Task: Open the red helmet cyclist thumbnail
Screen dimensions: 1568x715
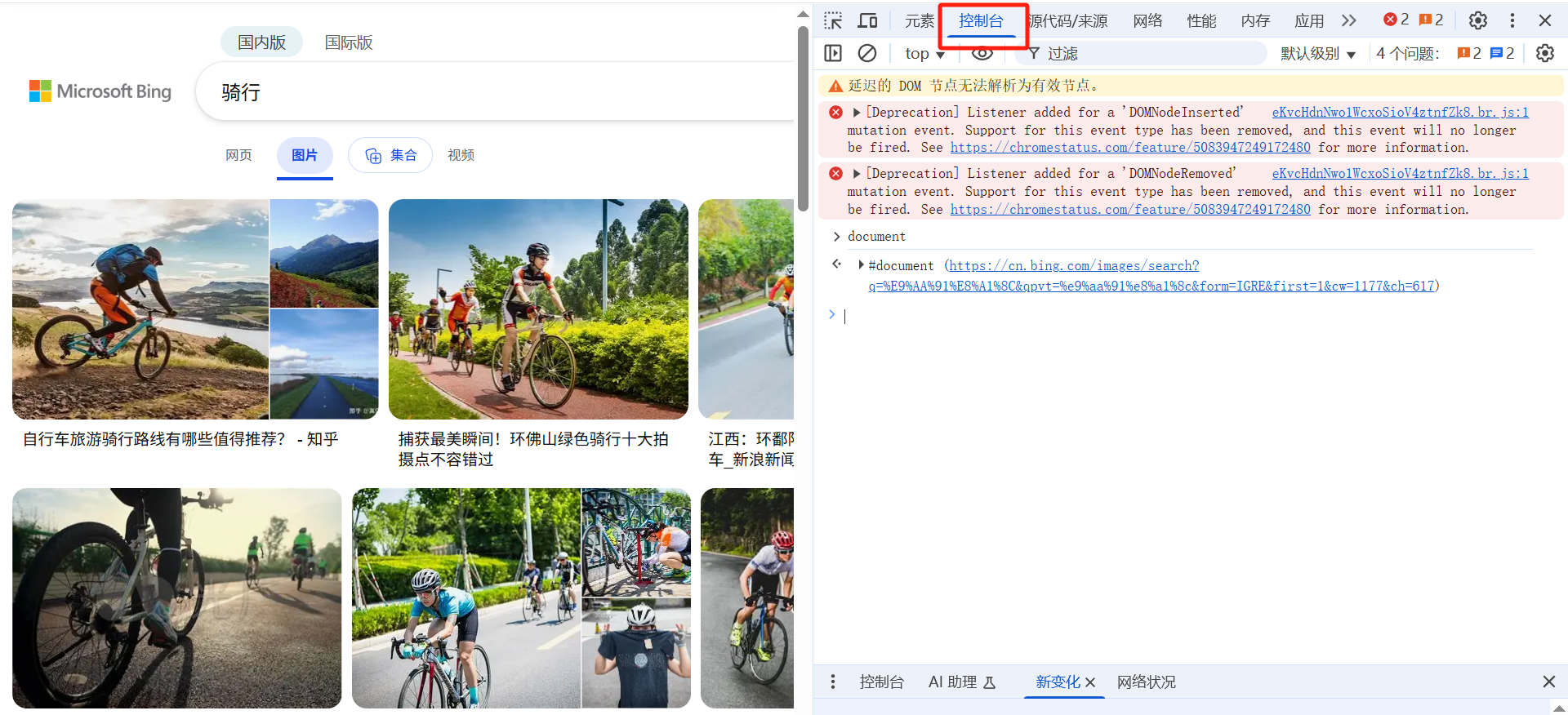Action: (x=747, y=598)
